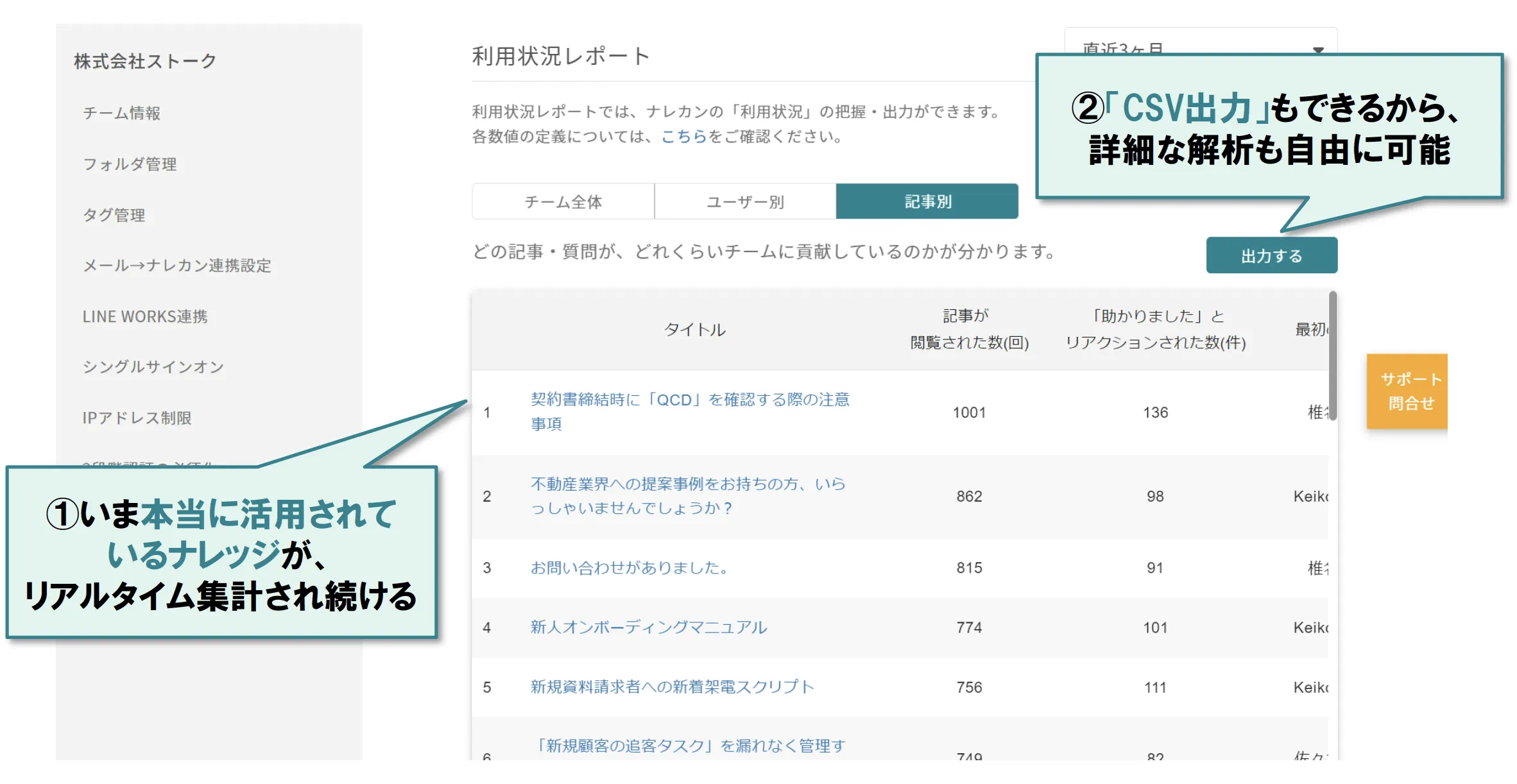Open タグ管理 settings
1517x784 pixels.
click(x=114, y=214)
